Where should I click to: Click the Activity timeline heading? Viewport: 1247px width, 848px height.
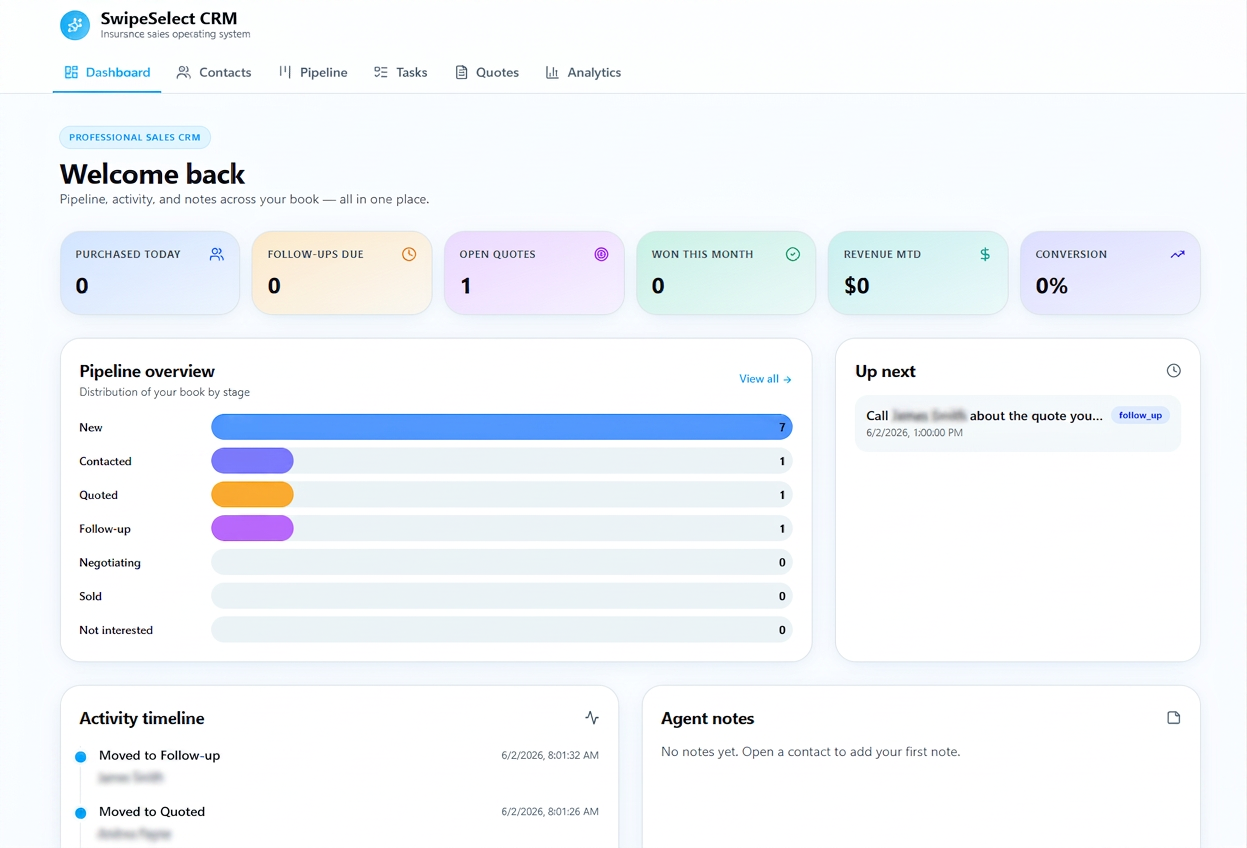click(142, 718)
